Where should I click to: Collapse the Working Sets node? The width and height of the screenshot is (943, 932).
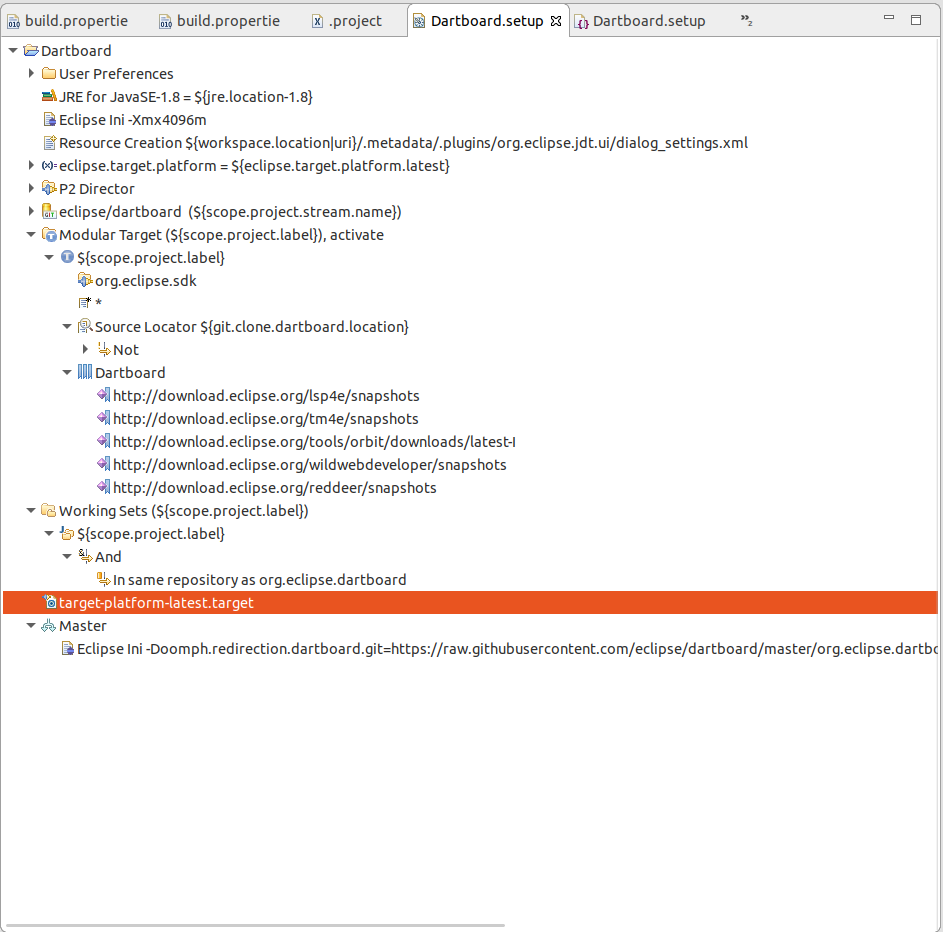[31, 510]
